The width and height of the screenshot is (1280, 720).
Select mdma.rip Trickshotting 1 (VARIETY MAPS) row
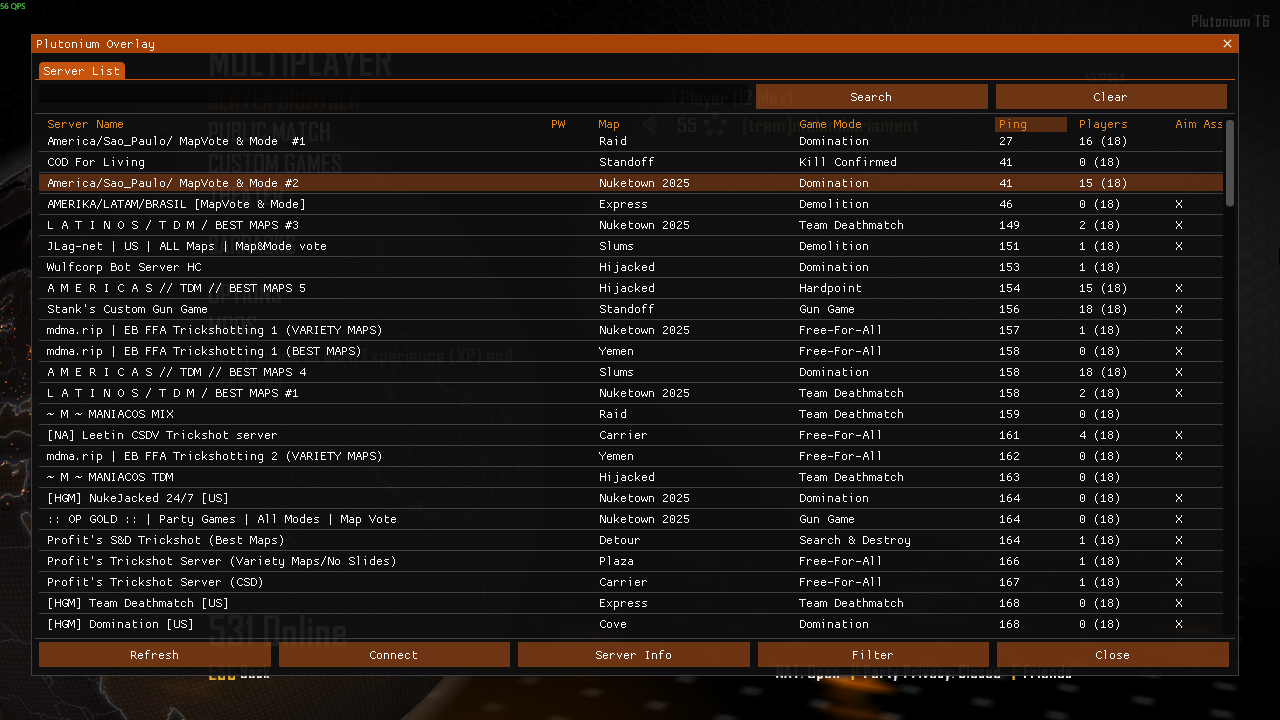pyautogui.click(x=631, y=330)
